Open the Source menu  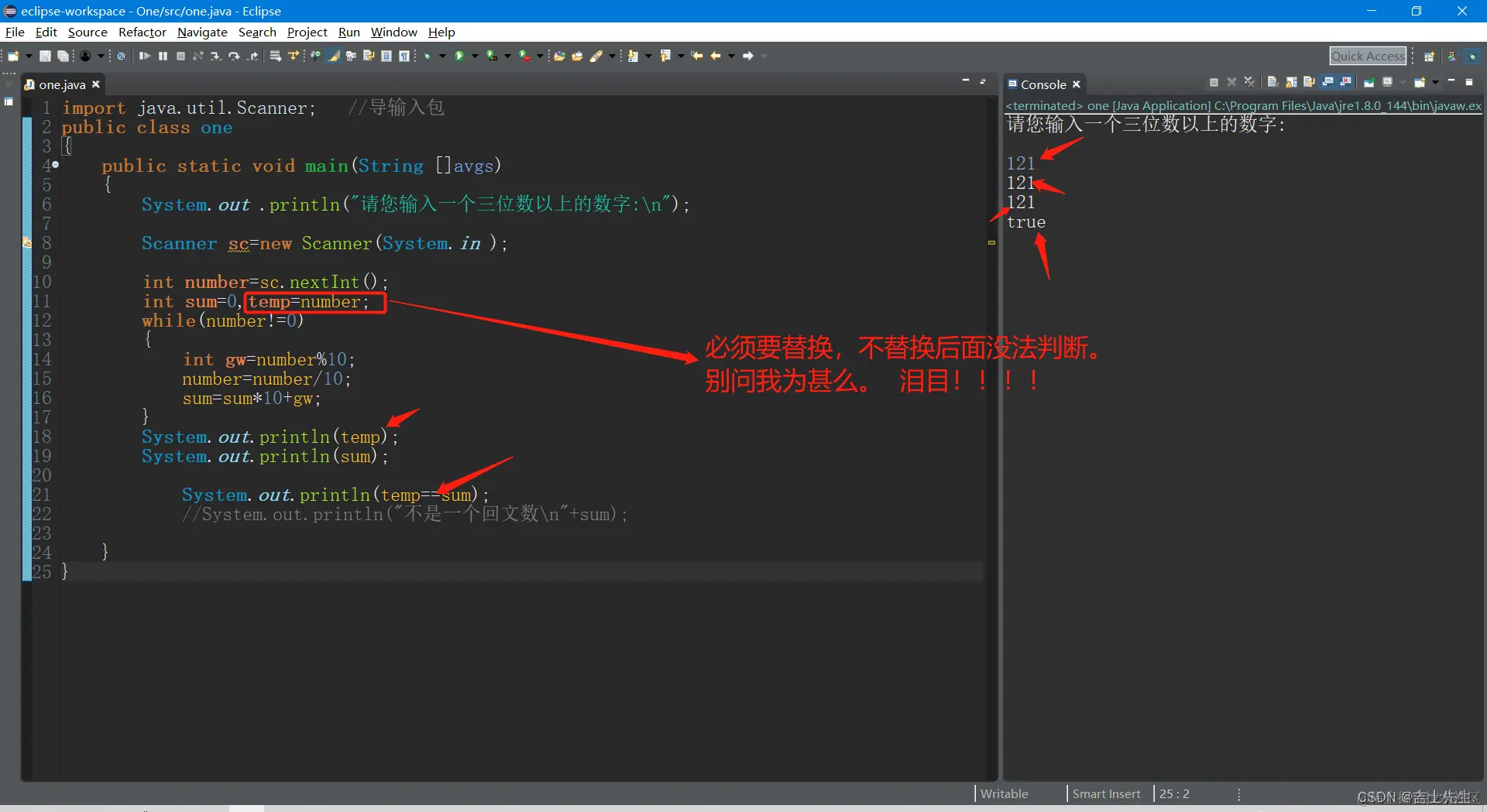click(x=88, y=32)
